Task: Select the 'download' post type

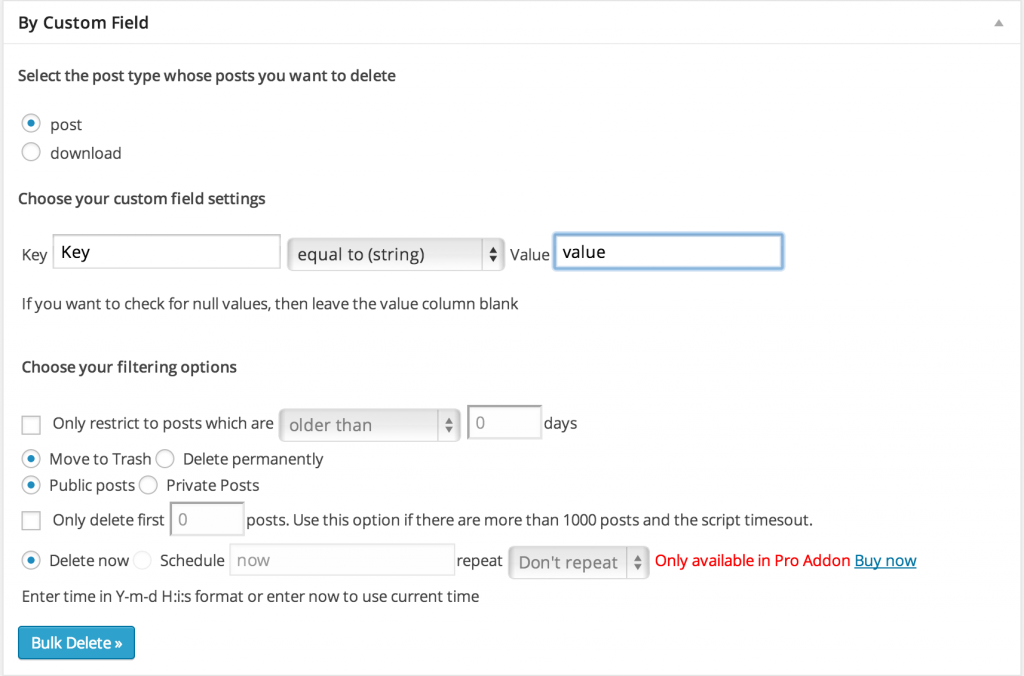Action: tap(30, 152)
